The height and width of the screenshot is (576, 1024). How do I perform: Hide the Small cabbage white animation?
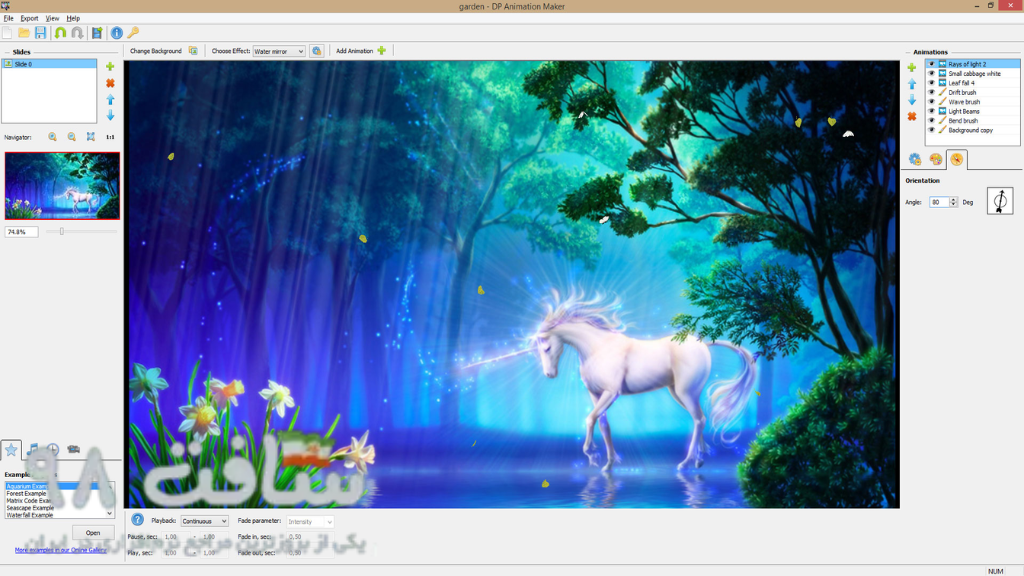tap(932, 73)
